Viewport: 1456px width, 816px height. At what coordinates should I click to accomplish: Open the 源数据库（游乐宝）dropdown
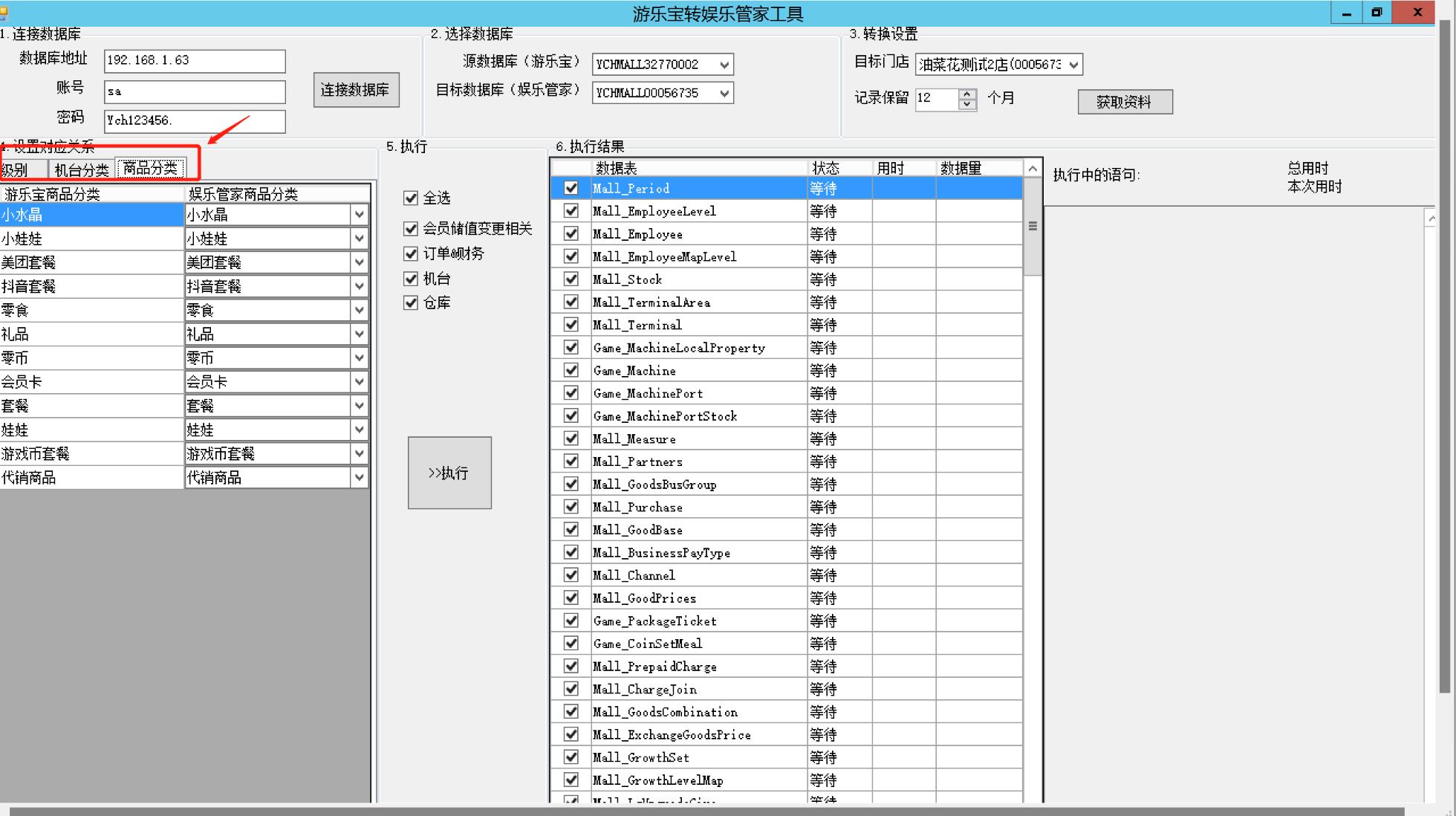pyautogui.click(x=724, y=65)
